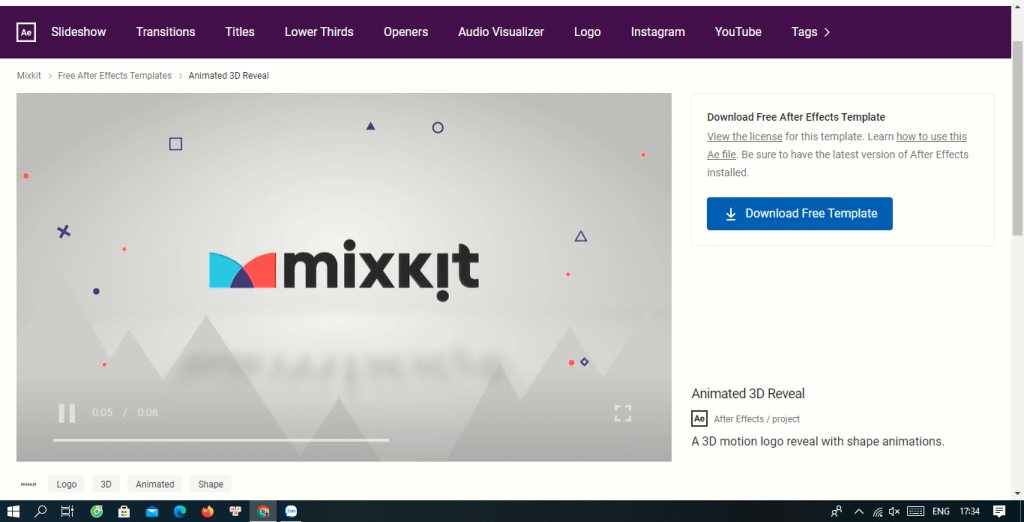Select Lower Thirds in the navigation
The height and width of the screenshot is (522, 1024).
(x=319, y=32)
